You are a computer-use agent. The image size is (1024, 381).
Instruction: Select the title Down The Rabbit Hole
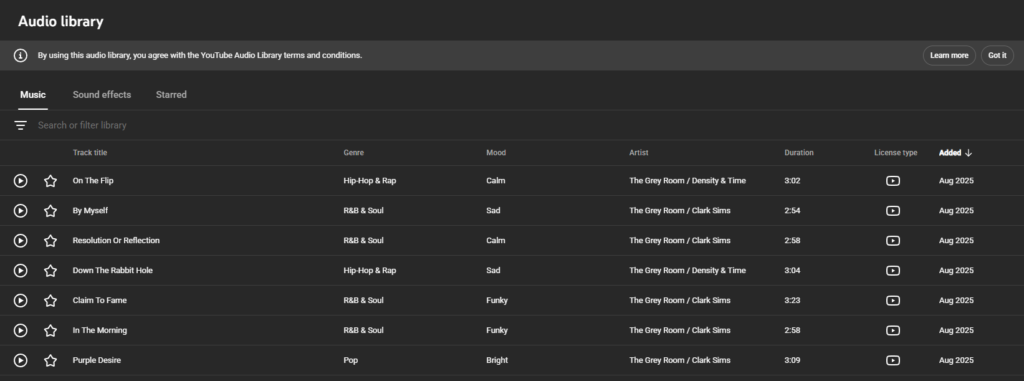pyautogui.click(x=112, y=271)
